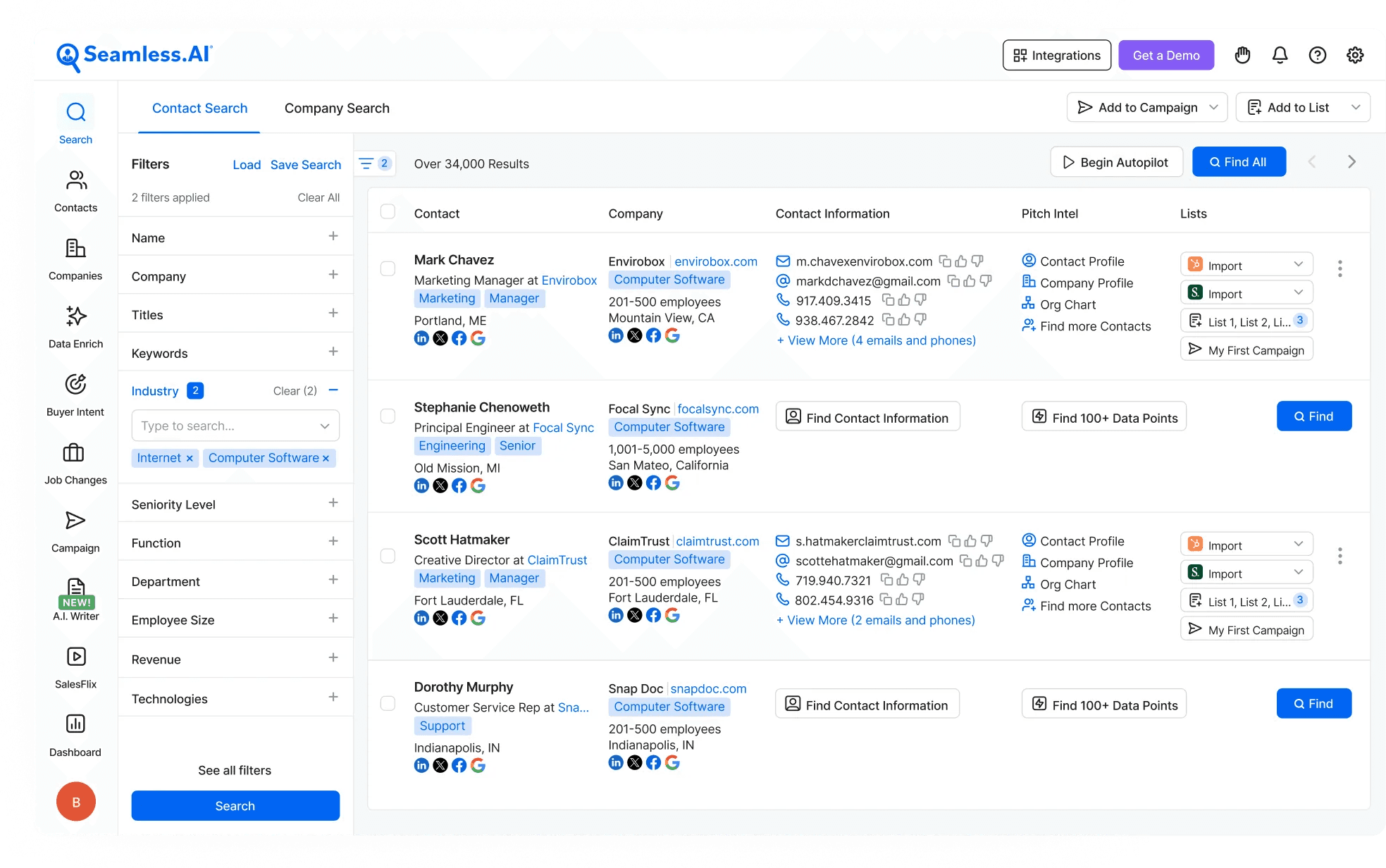Tick the select-all contacts header checkbox
The height and width of the screenshot is (868, 1386).
[x=388, y=212]
